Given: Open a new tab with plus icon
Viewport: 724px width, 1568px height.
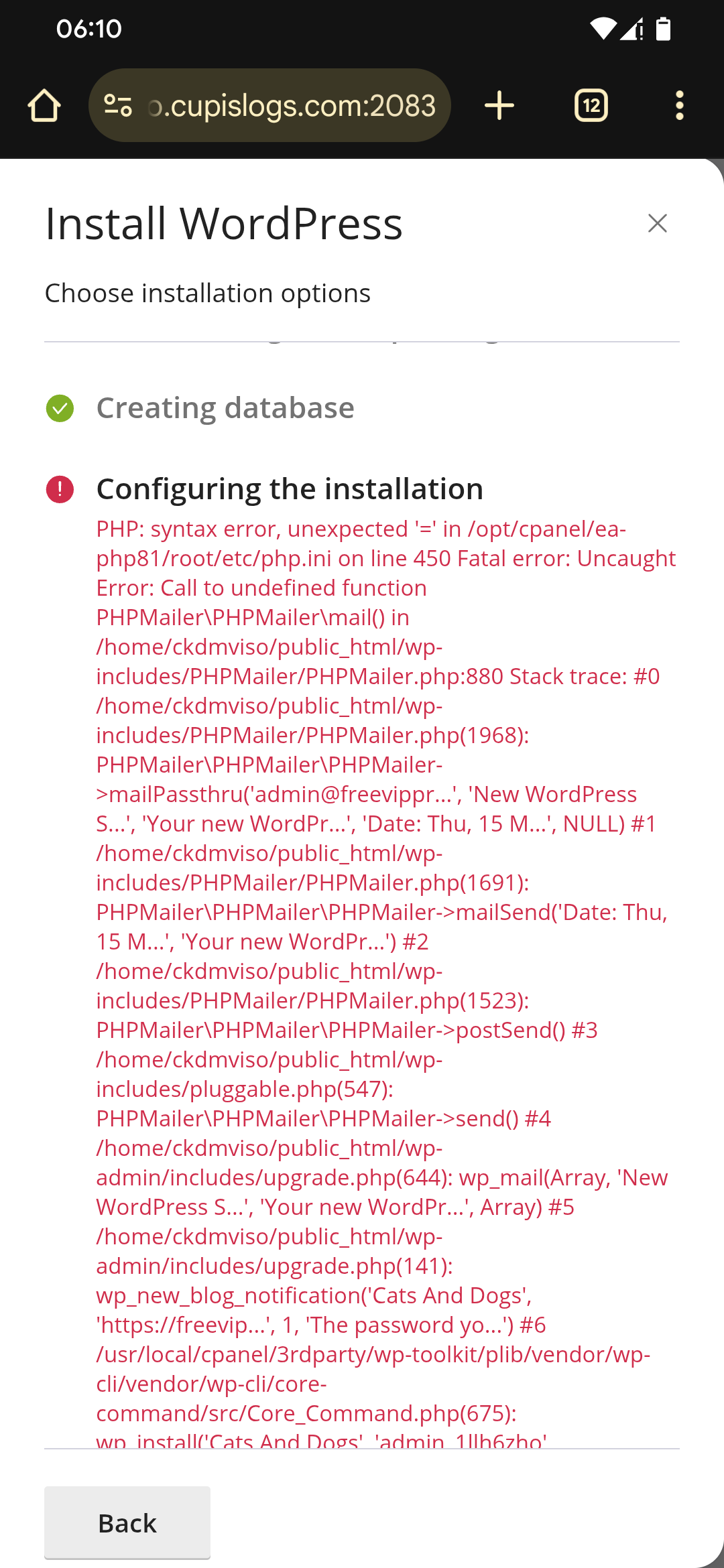Looking at the screenshot, I should [x=499, y=106].
